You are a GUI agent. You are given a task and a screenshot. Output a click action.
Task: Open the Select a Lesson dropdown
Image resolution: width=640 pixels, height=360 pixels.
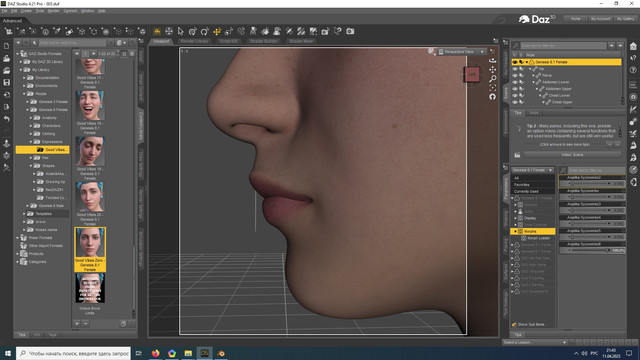(x=535, y=342)
